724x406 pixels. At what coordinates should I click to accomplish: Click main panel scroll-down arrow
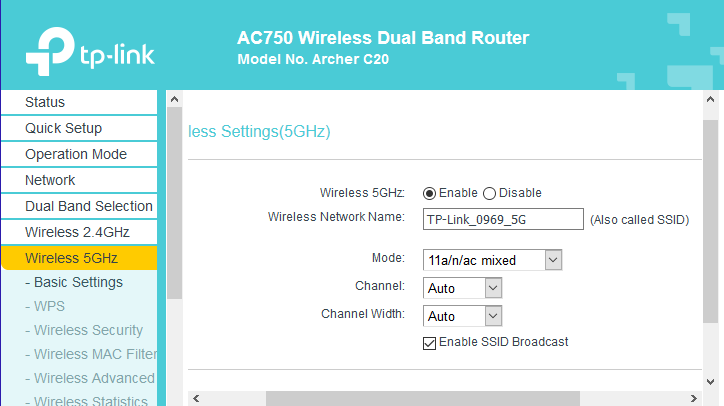pyautogui.click(x=711, y=382)
